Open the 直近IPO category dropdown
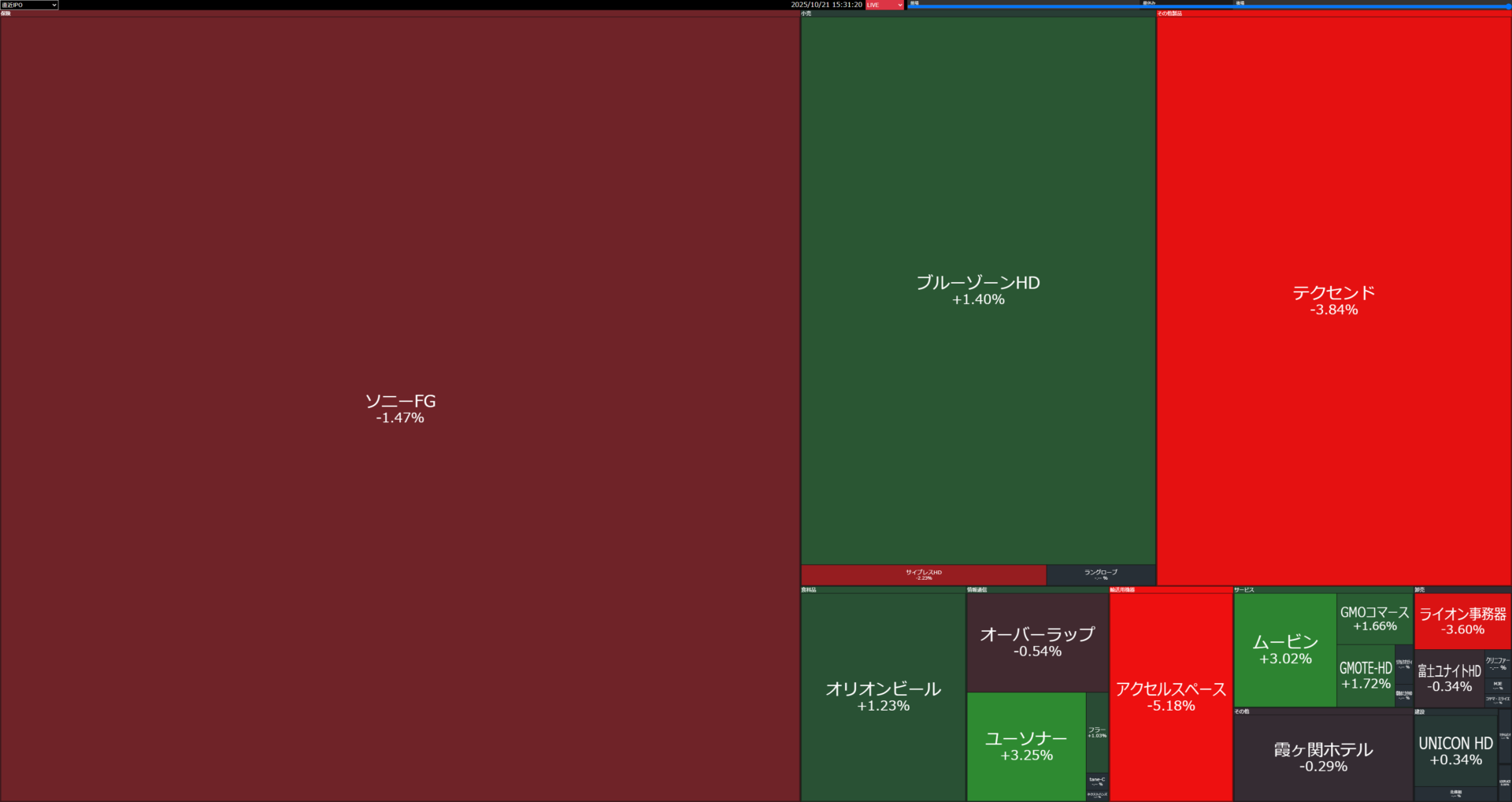1512x802 pixels. (x=29, y=5)
